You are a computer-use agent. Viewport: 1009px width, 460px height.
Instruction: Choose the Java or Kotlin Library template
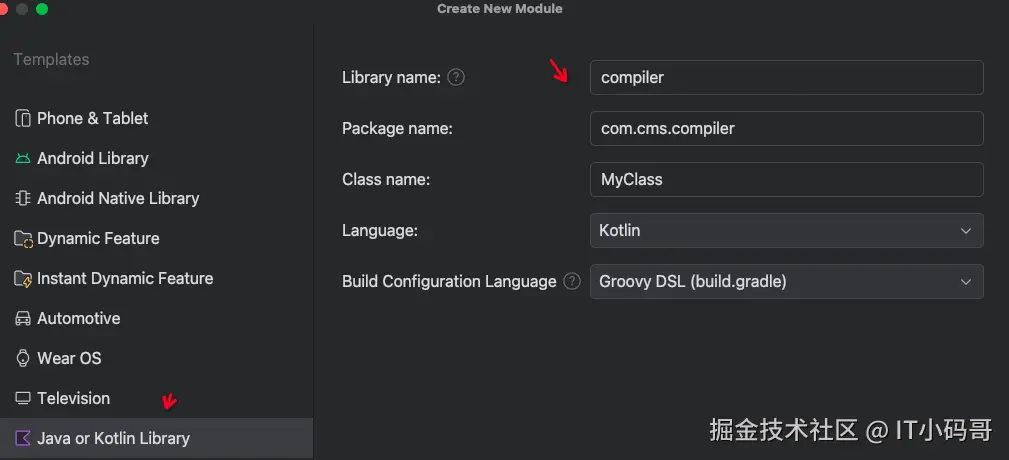tap(113, 438)
